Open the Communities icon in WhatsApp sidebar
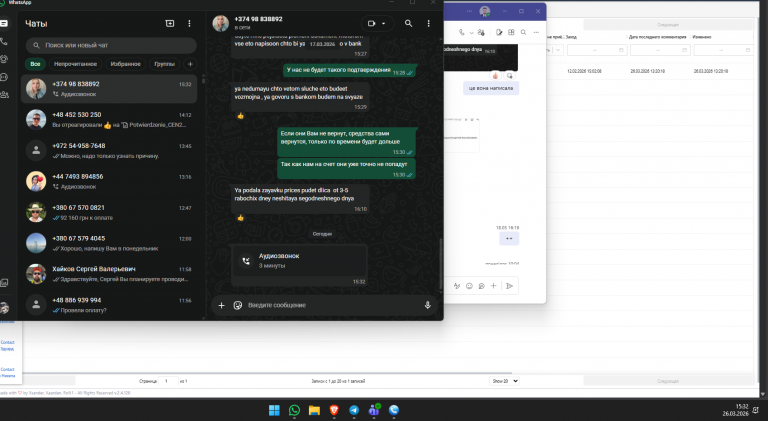This screenshot has height=421, width=768. [4, 94]
